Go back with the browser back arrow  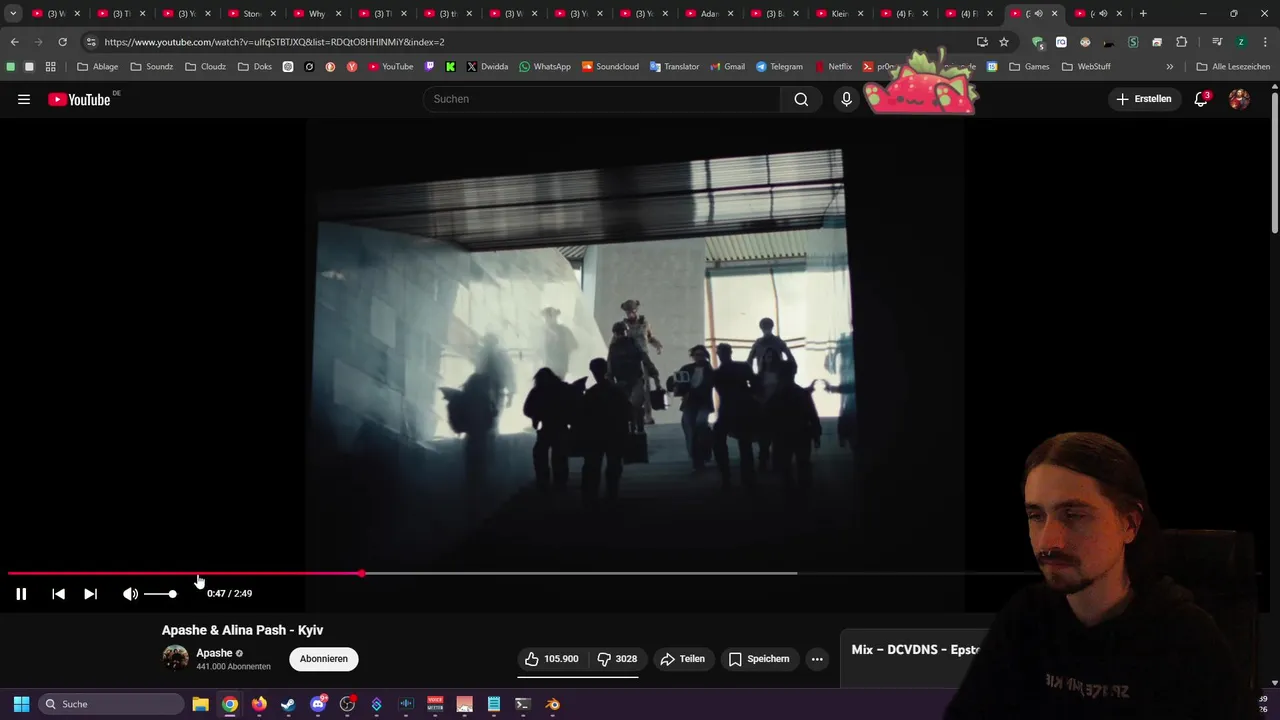click(x=14, y=42)
